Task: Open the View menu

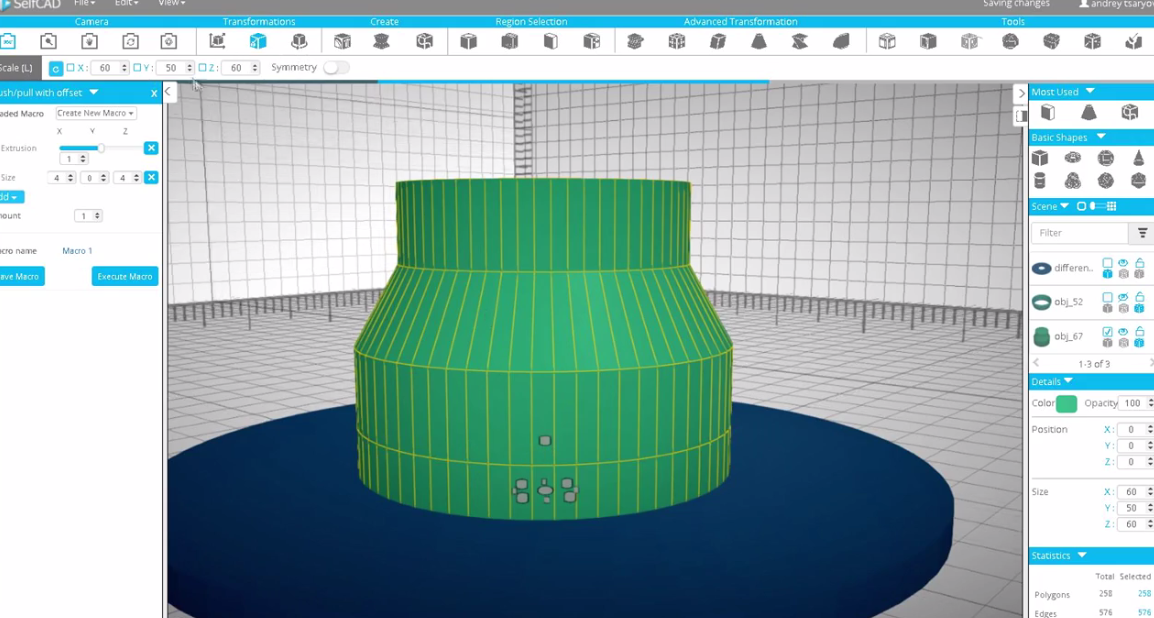Action: pos(171,4)
